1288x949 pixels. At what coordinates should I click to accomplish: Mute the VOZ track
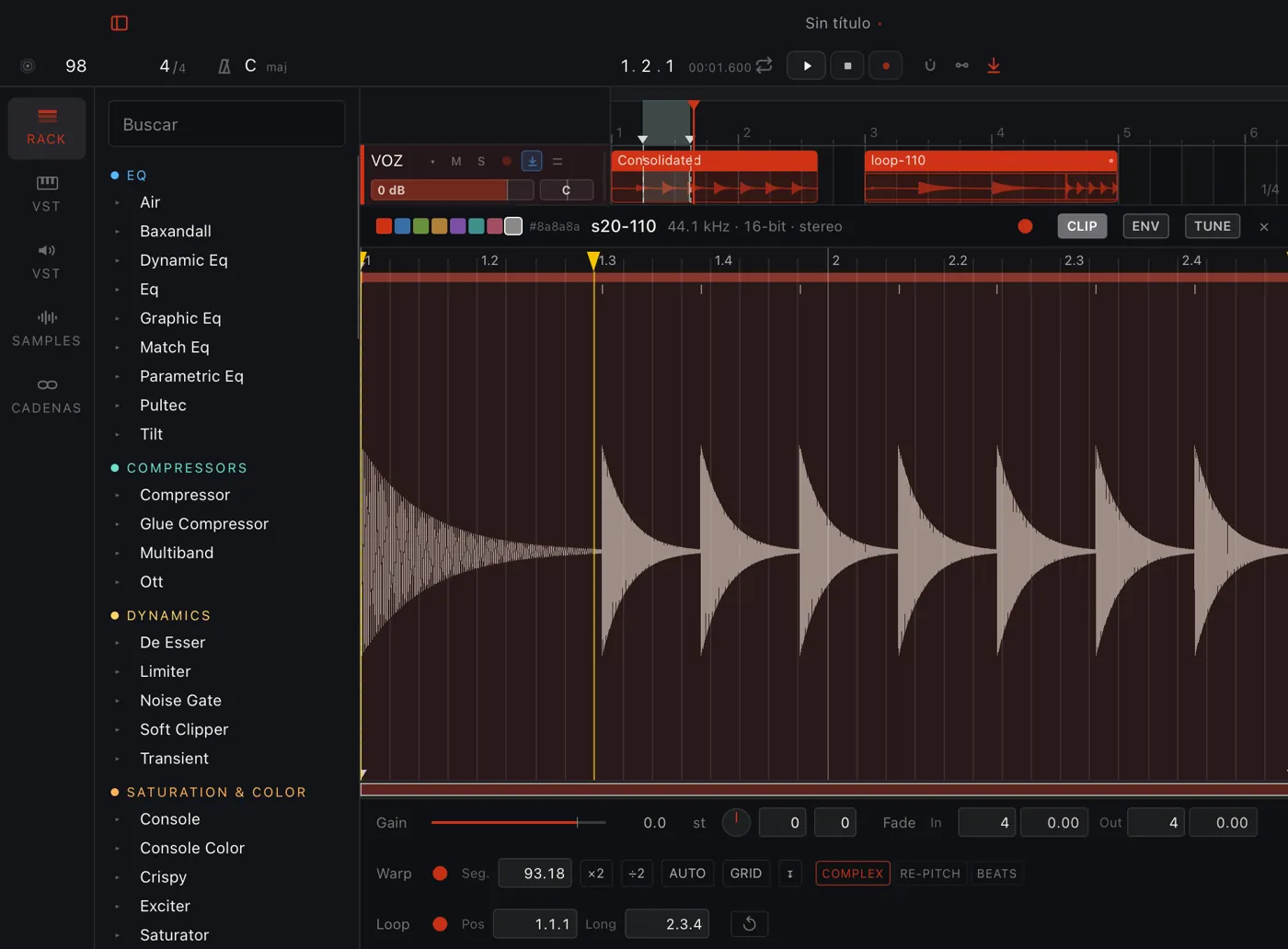[456, 161]
